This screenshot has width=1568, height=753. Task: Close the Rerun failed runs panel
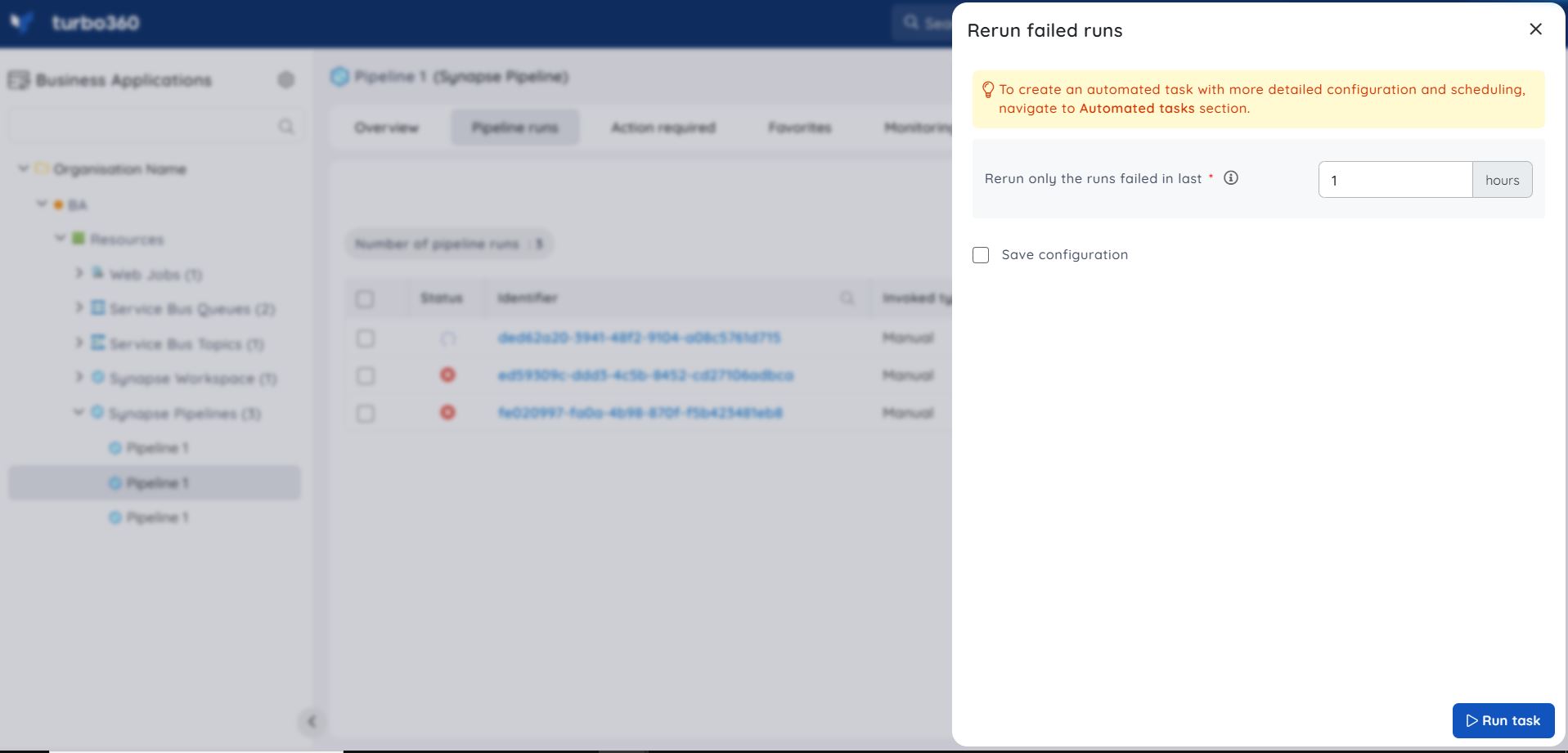click(x=1535, y=29)
